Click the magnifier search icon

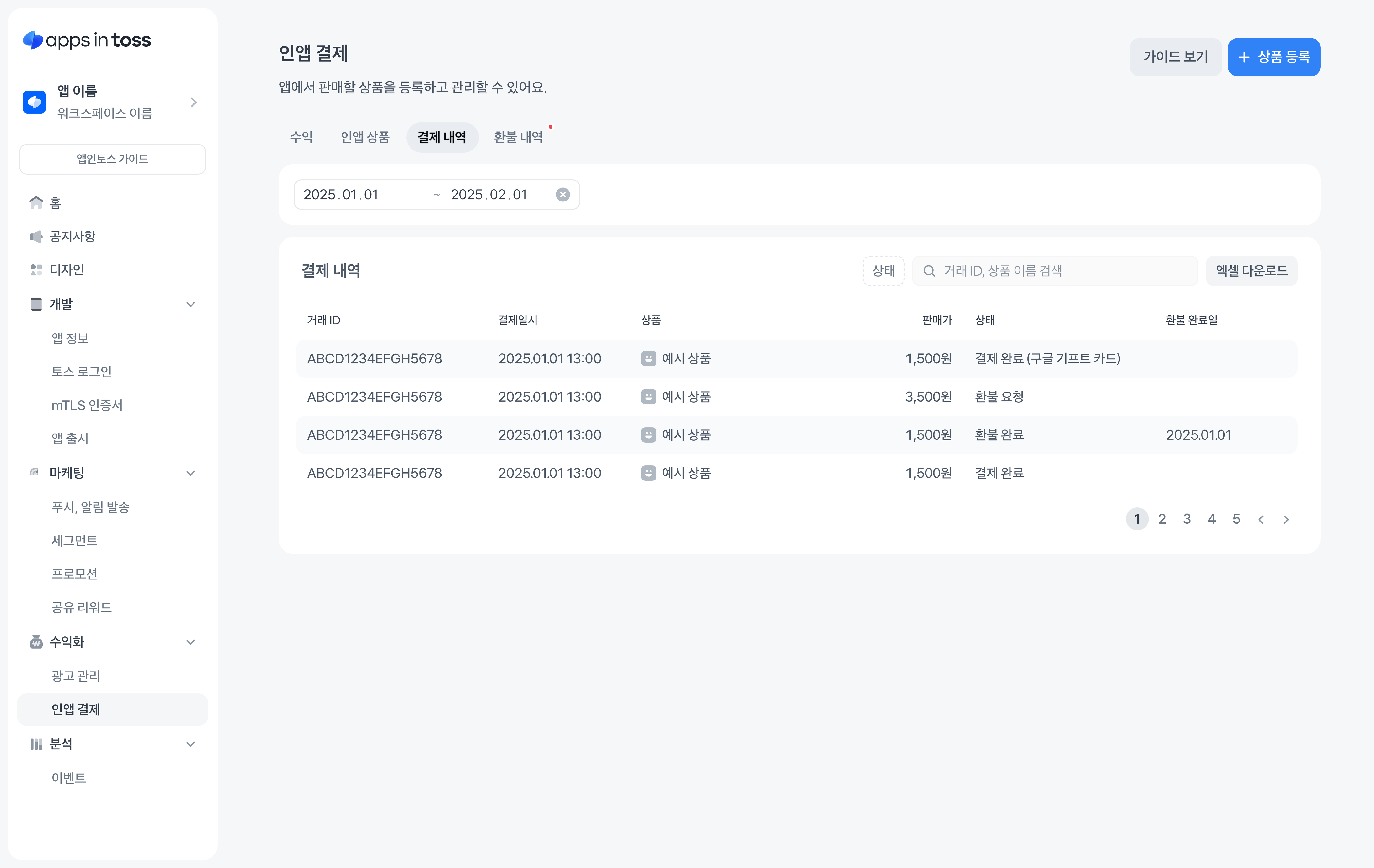pos(929,271)
